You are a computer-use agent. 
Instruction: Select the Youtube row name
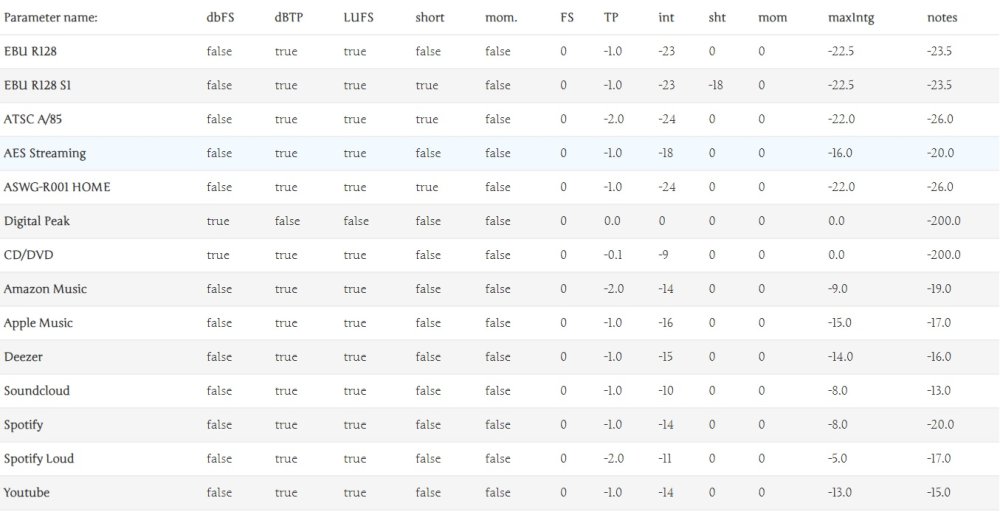pyautogui.click(x=27, y=493)
